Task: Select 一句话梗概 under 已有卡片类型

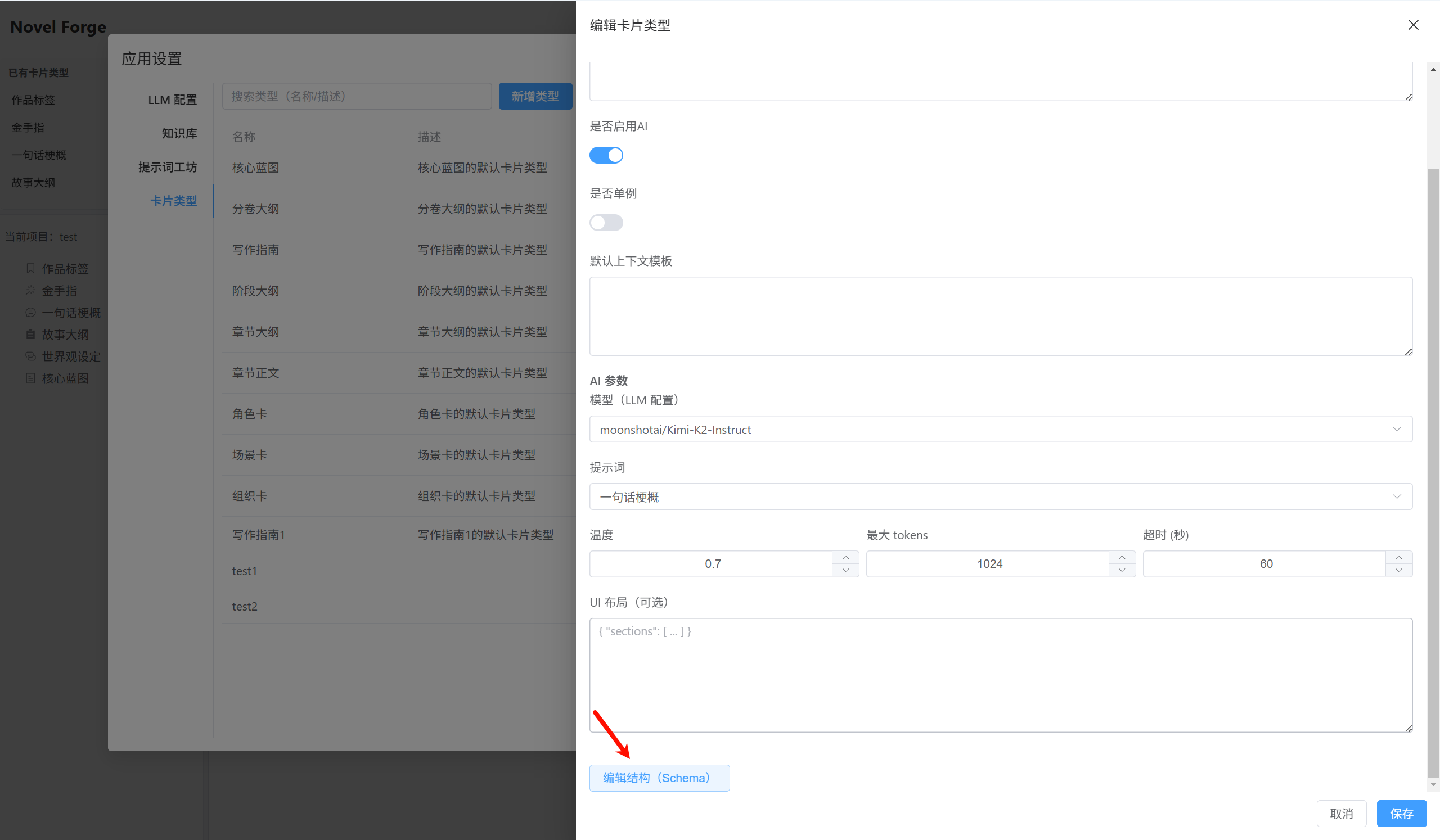Action: click(39, 155)
